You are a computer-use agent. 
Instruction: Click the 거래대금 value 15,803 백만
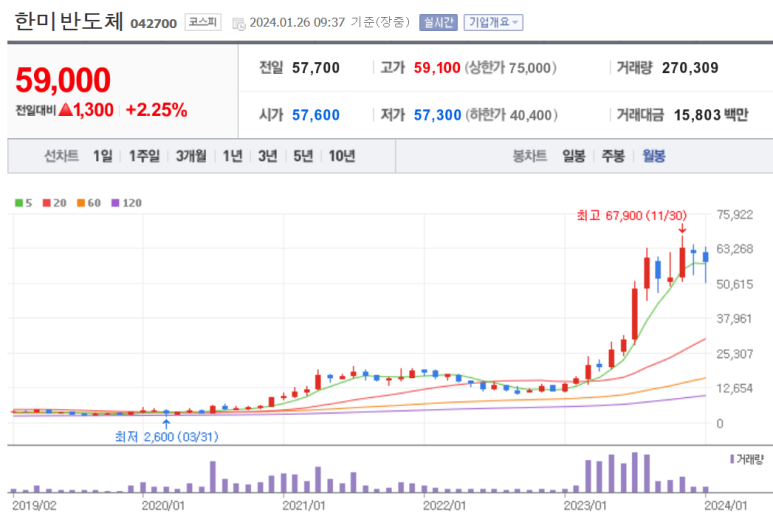[711, 115]
